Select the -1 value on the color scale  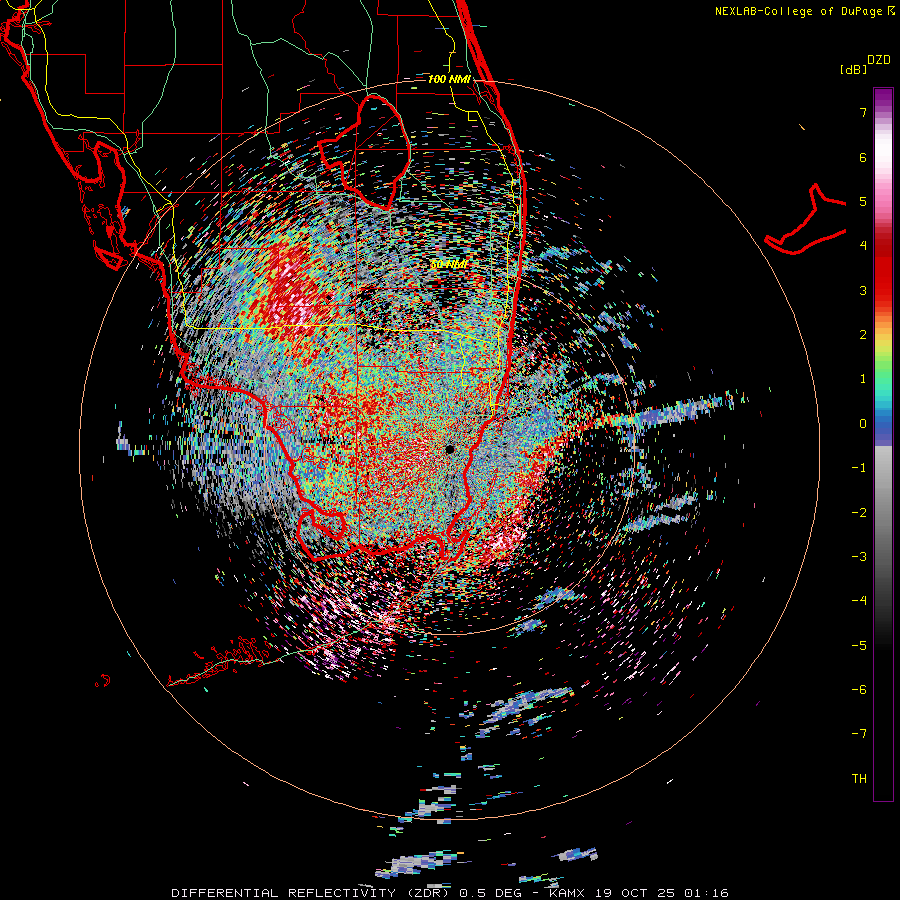(x=859, y=468)
